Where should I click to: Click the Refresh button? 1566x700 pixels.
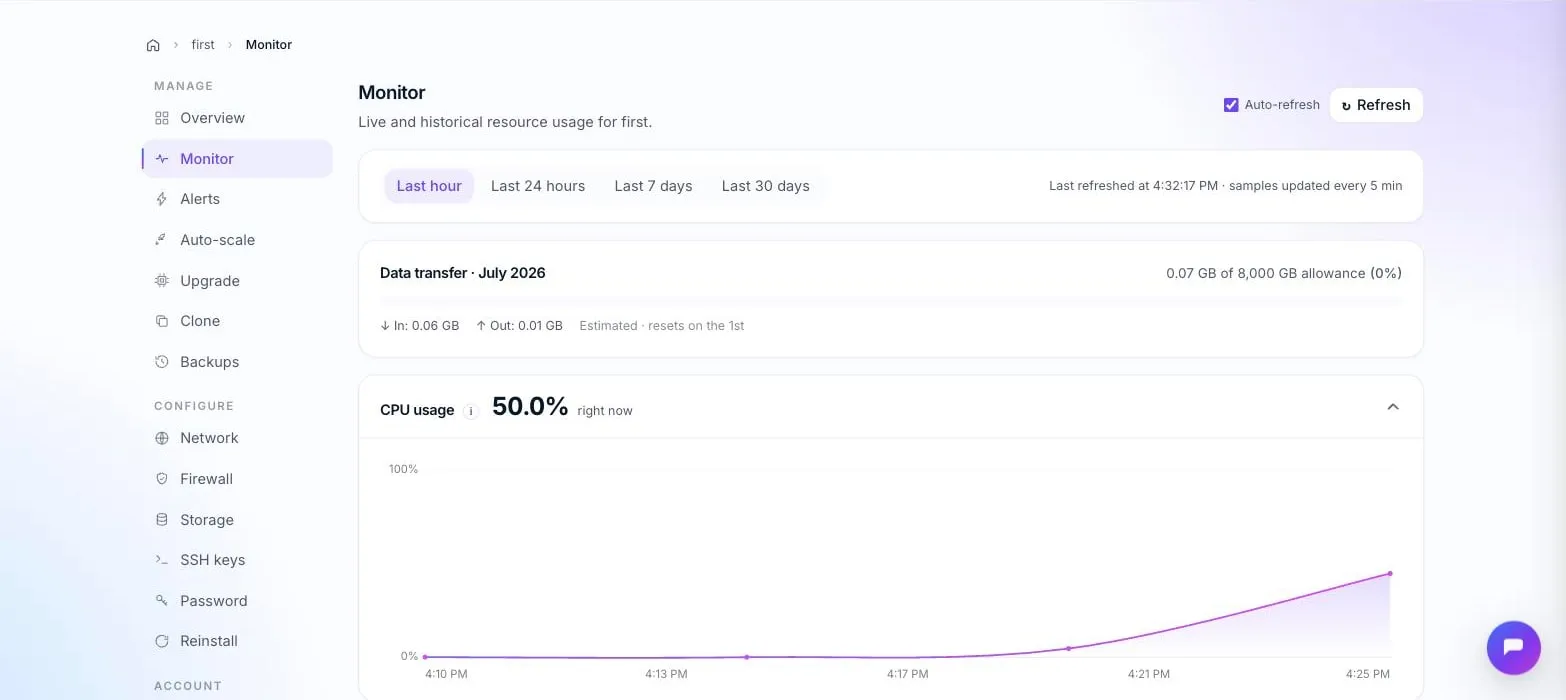point(1376,105)
